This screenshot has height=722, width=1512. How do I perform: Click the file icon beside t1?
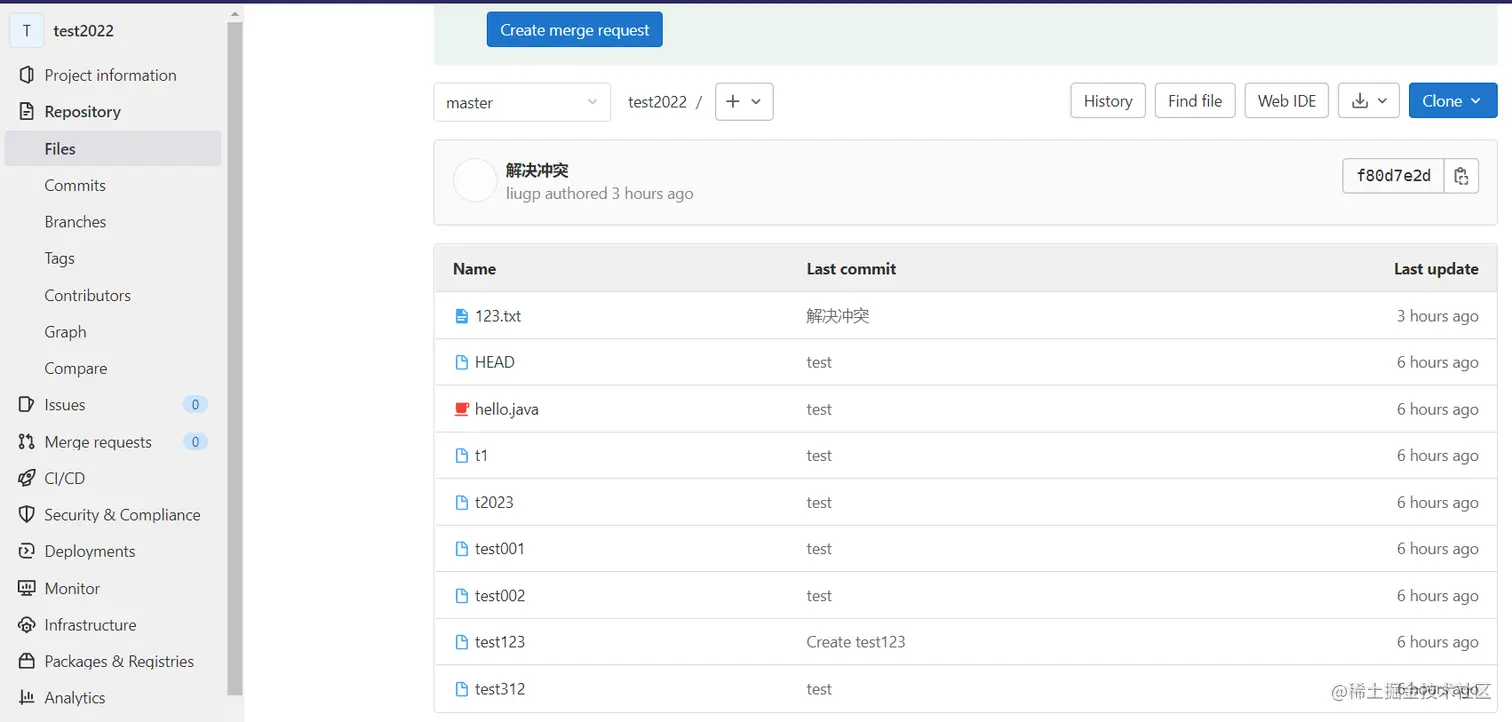pos(461,455)
